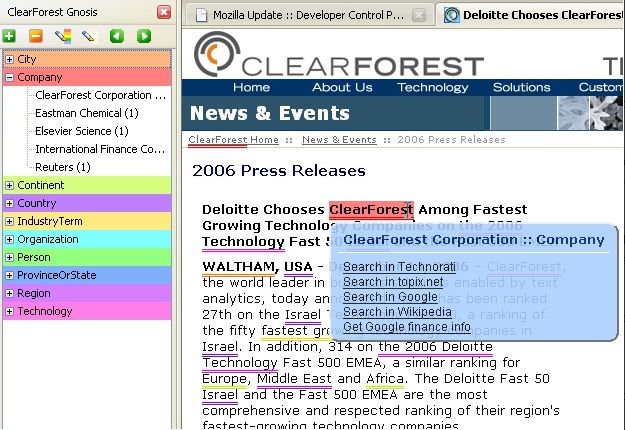This screenshot has width=625, height=430.
Task: Click the 2006 Press Releases heading
Action: tap(279, 171)
